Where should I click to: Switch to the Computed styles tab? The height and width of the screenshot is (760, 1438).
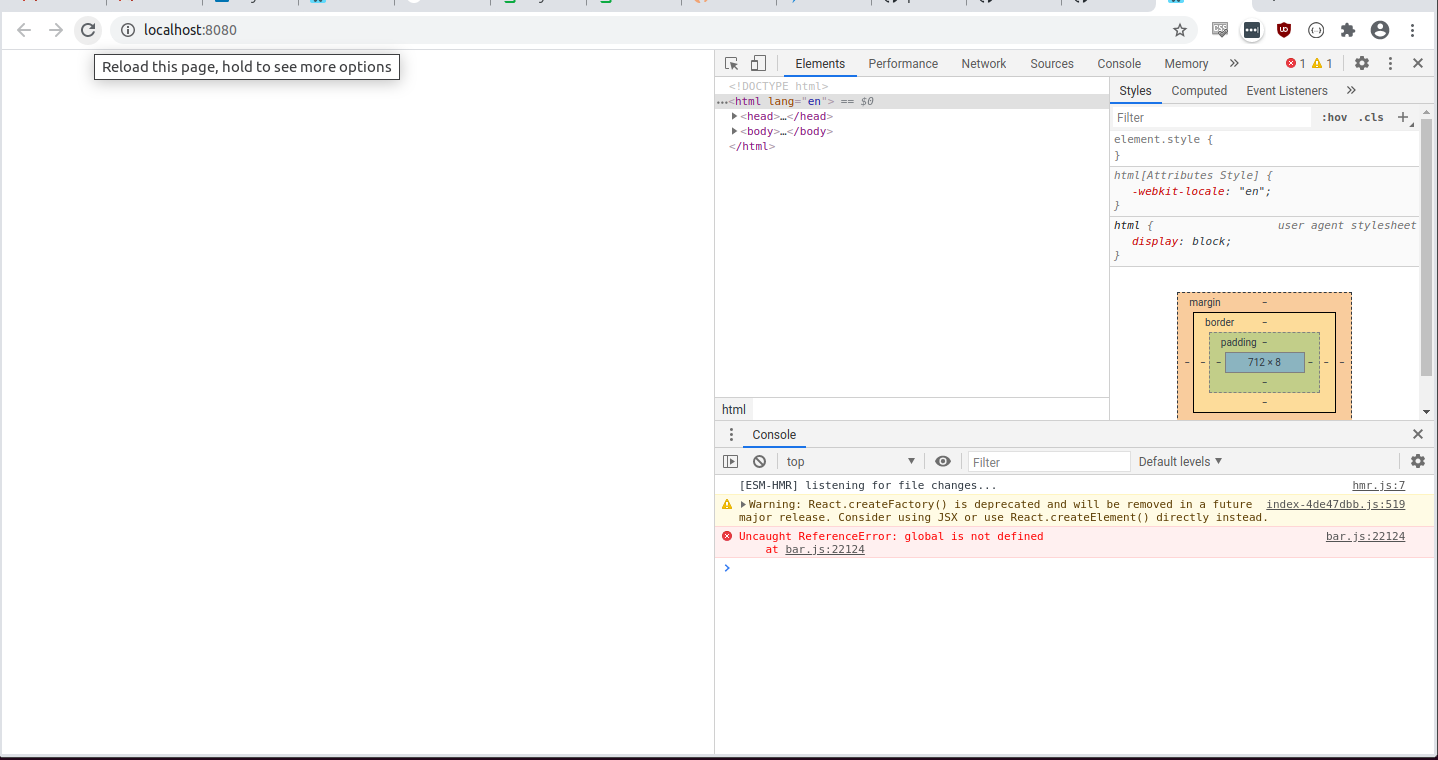click(1198, 90)
